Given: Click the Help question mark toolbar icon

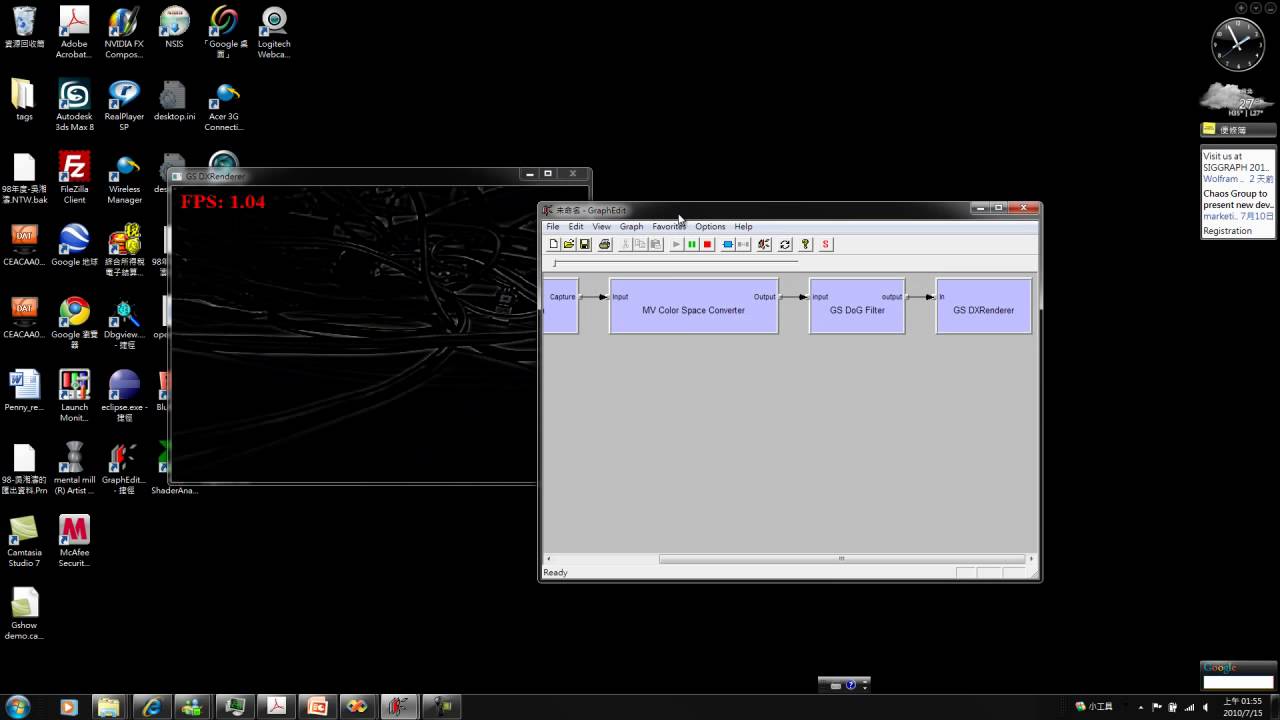Looking at the screenshot, I should pos(805,244).
